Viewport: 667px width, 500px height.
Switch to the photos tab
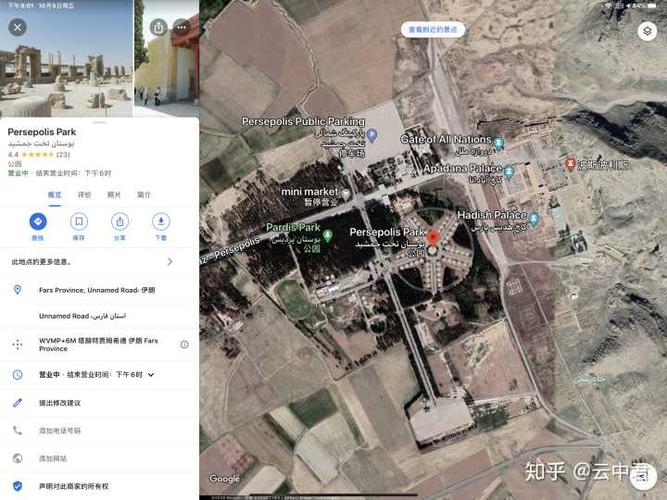(114, 195)
